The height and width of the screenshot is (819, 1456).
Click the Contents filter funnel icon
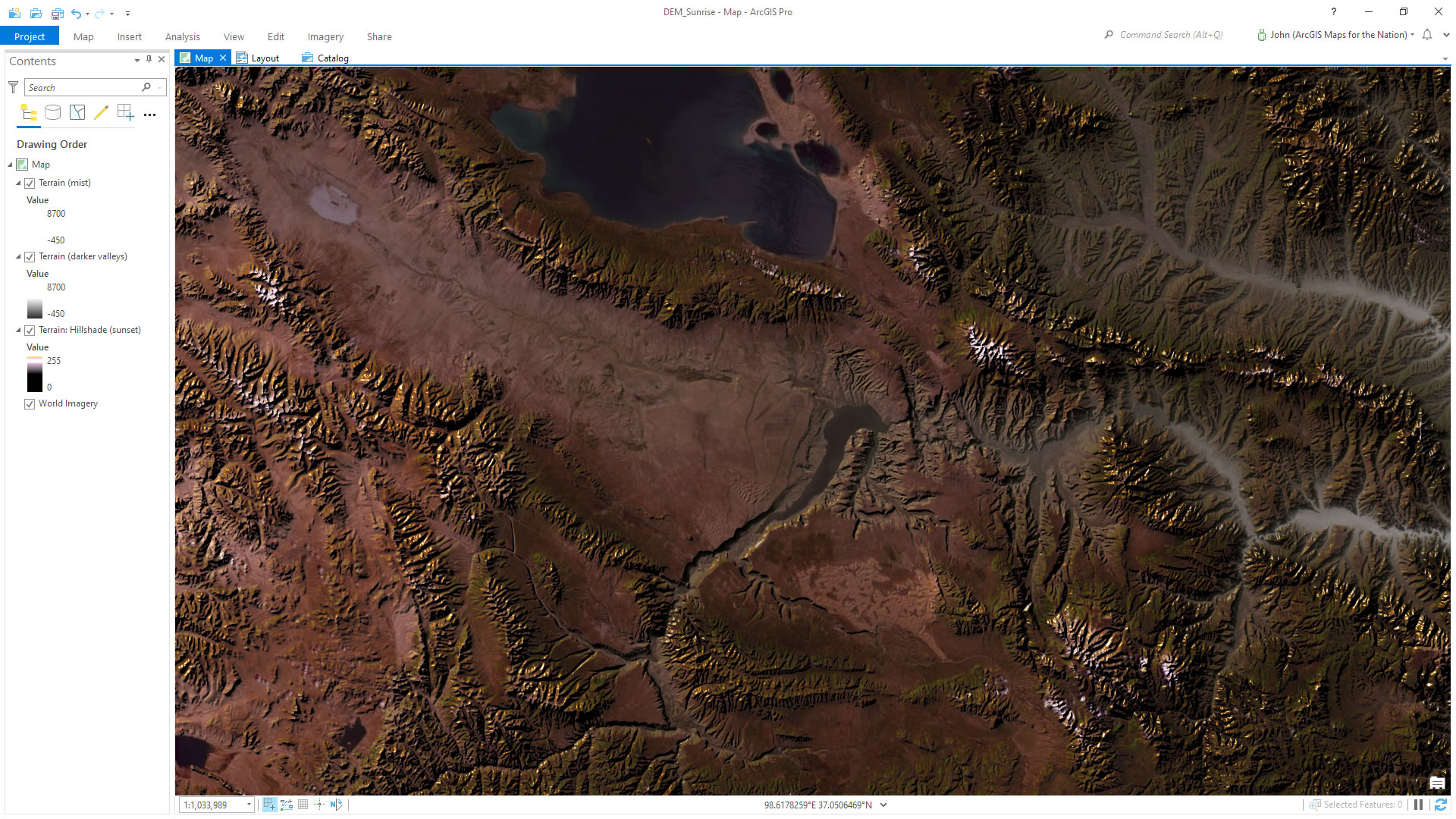click(x=13, y=87)
